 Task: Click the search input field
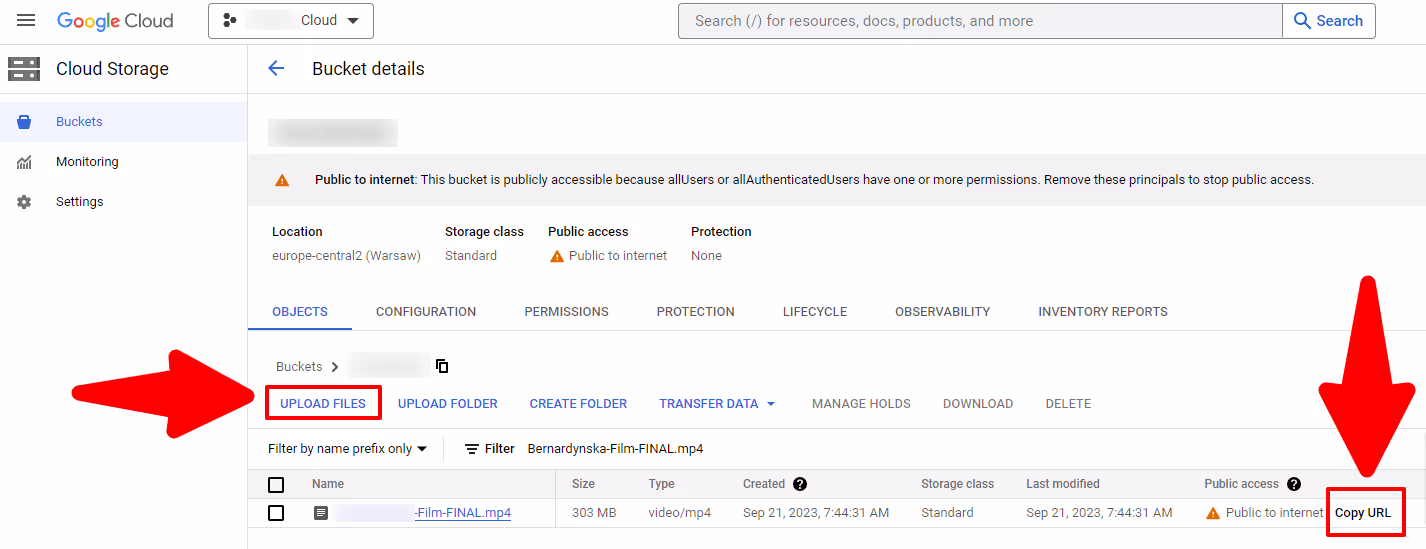tap(980, 20)
